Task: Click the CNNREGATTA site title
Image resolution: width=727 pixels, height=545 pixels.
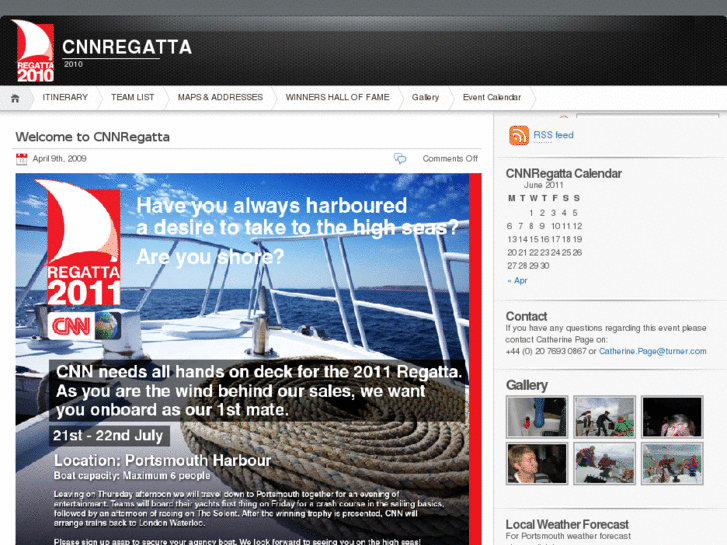Action: (127, 47)
